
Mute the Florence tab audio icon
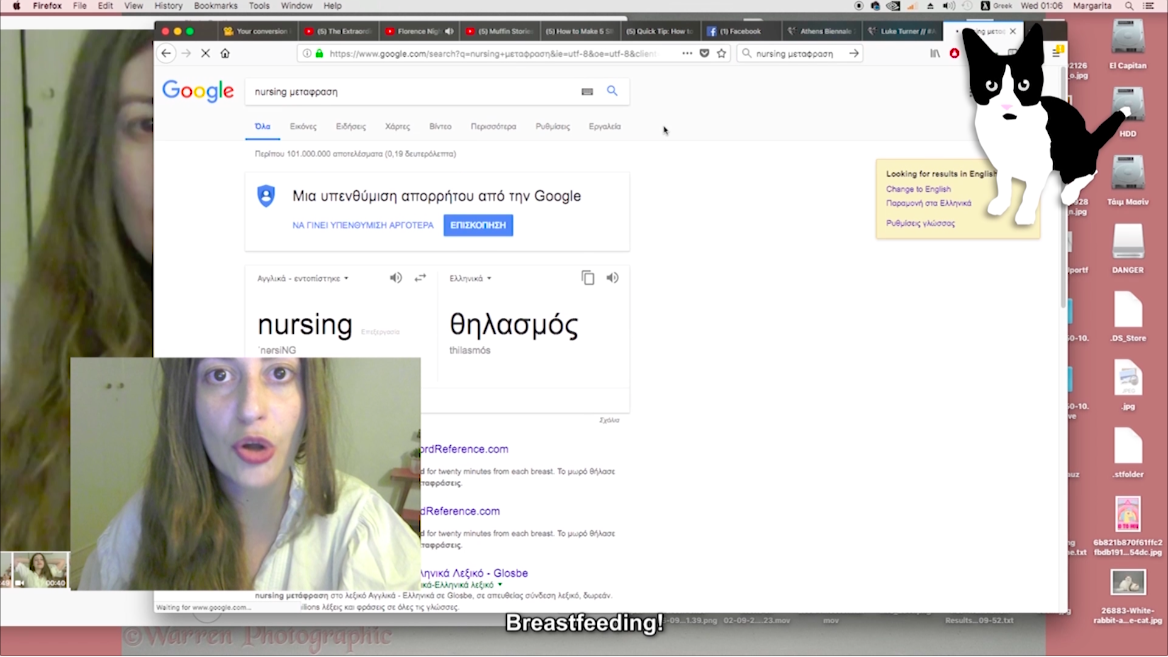click(x=449, y=31)
